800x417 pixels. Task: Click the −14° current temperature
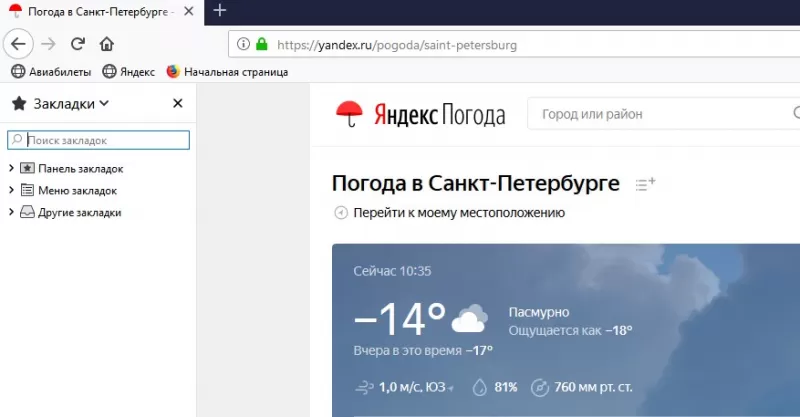click(399, 319)
